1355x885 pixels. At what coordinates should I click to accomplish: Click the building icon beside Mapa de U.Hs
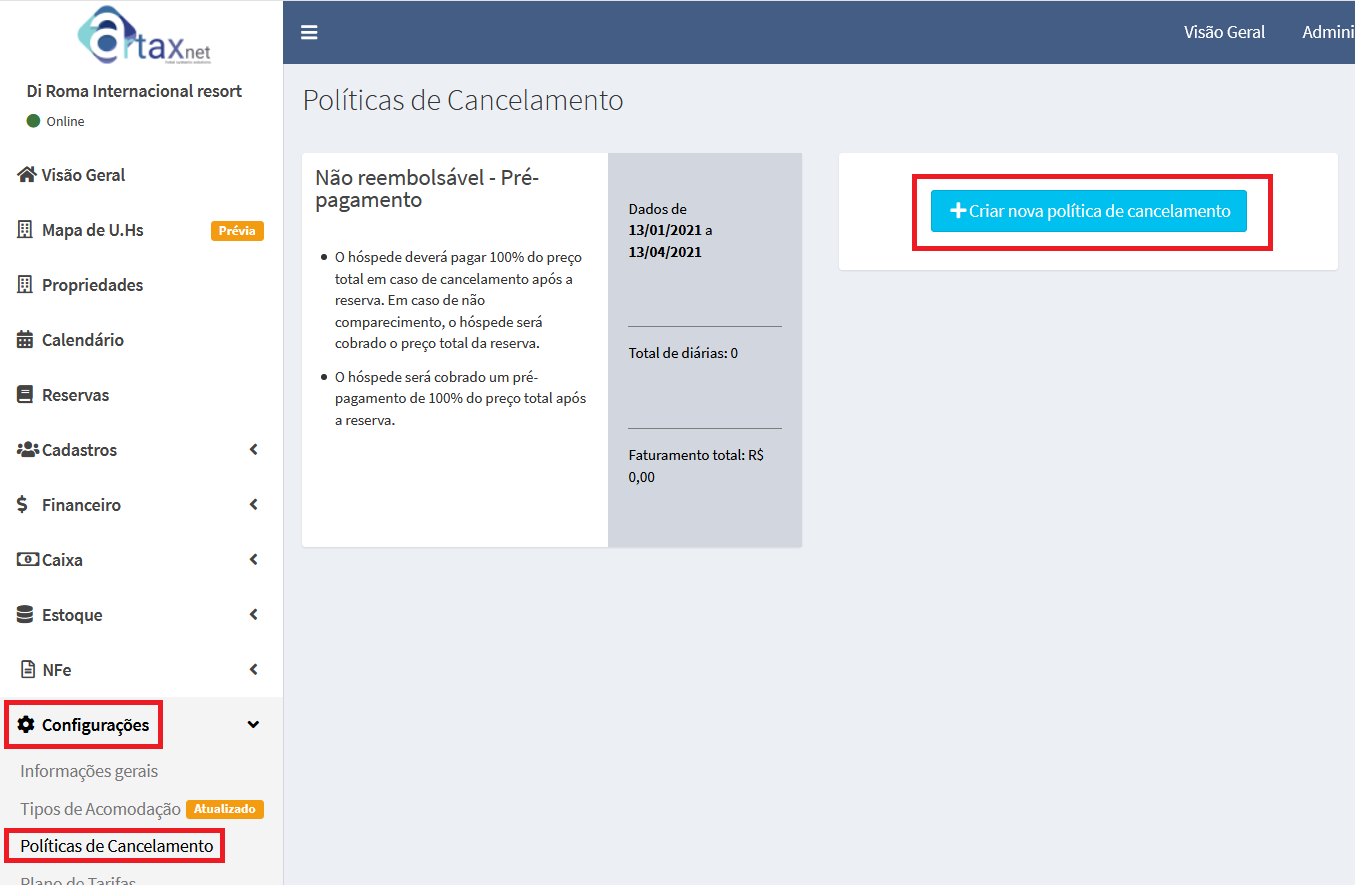[x=25, y=230]
